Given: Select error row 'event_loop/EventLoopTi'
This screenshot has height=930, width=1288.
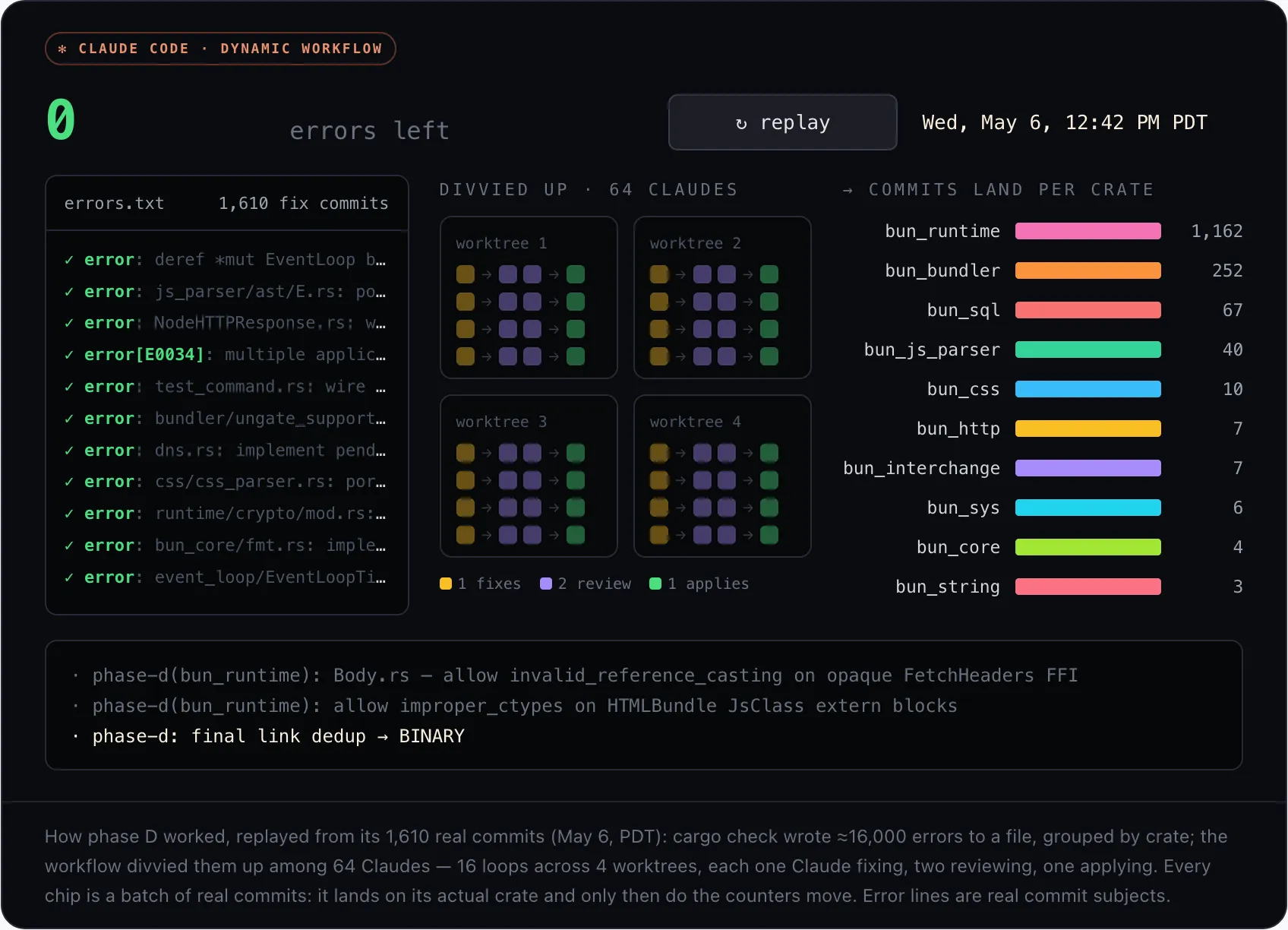Looking at the screenshot, I should click(x=226, y=577).
